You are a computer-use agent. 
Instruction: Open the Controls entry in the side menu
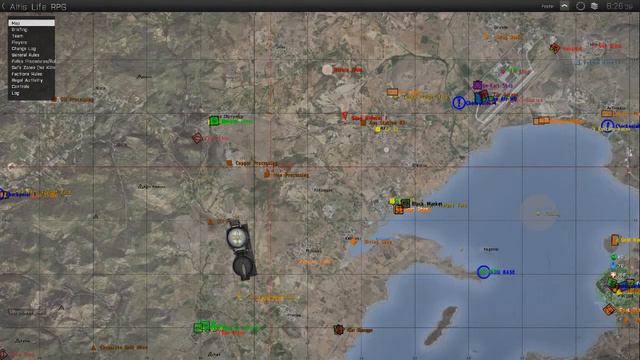click(31, 87)
